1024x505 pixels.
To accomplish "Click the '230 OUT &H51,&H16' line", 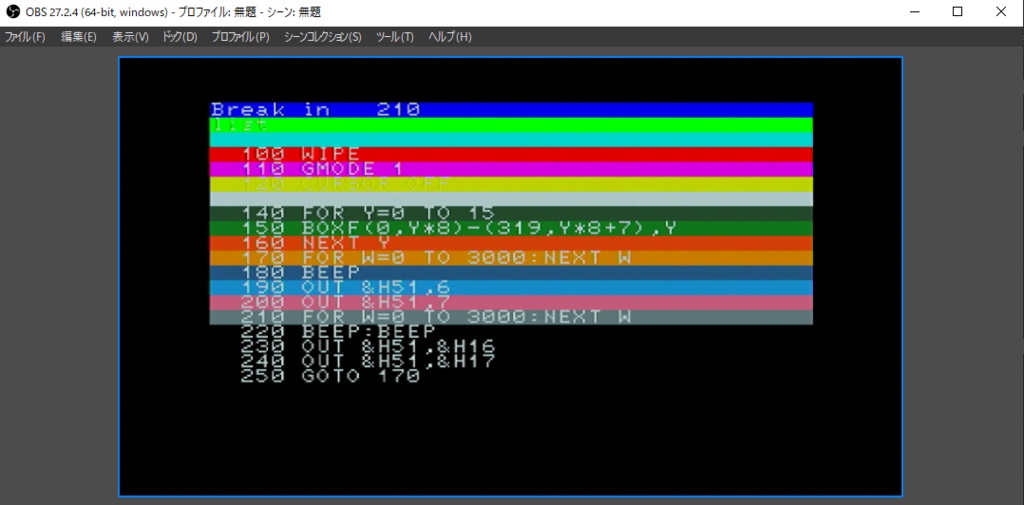I will pos(368,346).
